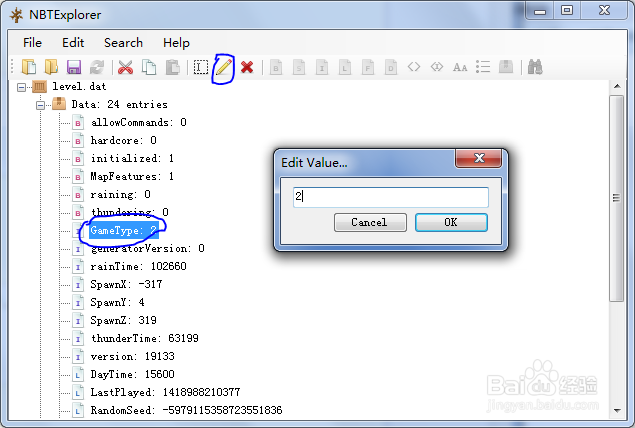Click Cancel in Edit Value dialog
The width and height of the screenshot is (635, 428).
coord(370,222)
